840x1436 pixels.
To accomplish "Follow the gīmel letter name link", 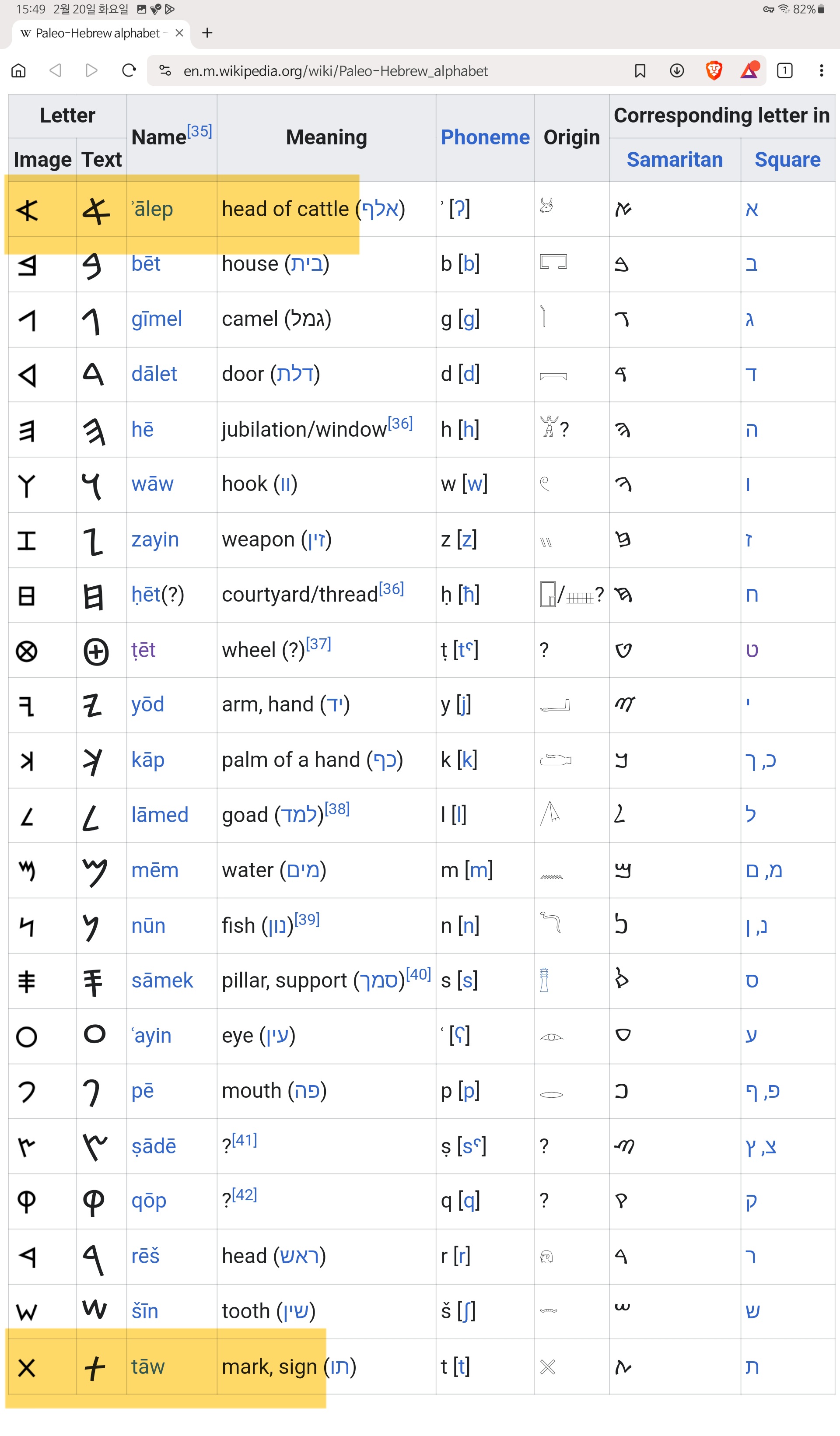I will [157, 319].
